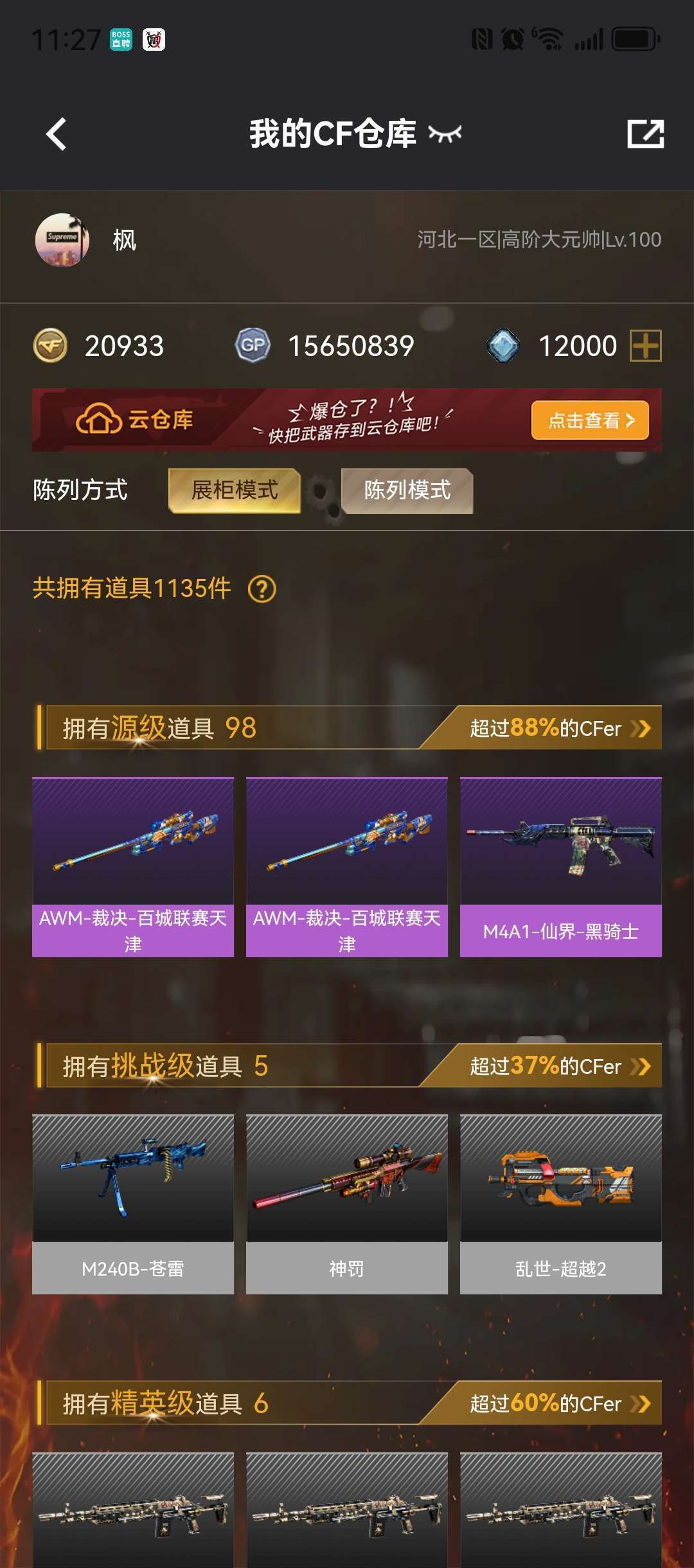Add diamonds with the plus icon
The height and width of the screenshot is (1568, 694).
(645, 346)
